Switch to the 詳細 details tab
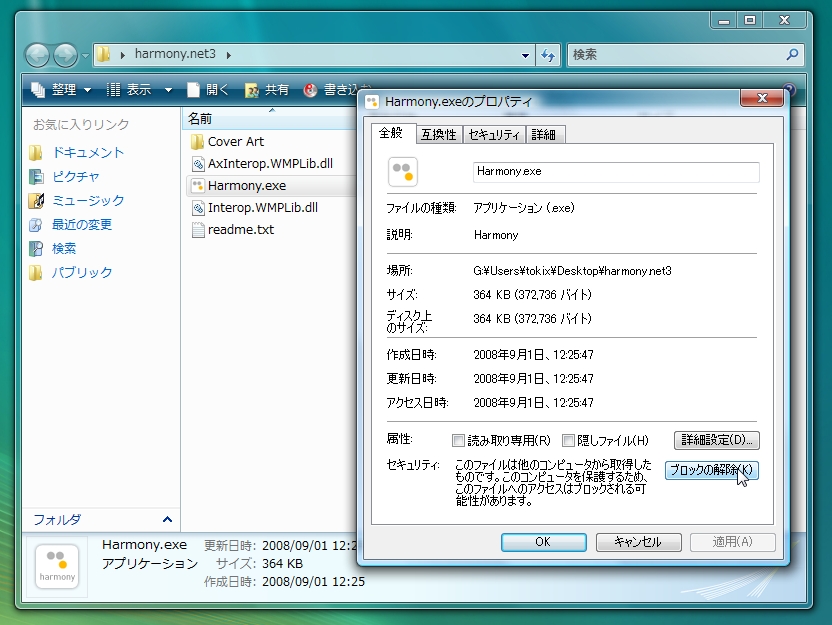Viewport: 832px width, 625px height. pos(544,135)
